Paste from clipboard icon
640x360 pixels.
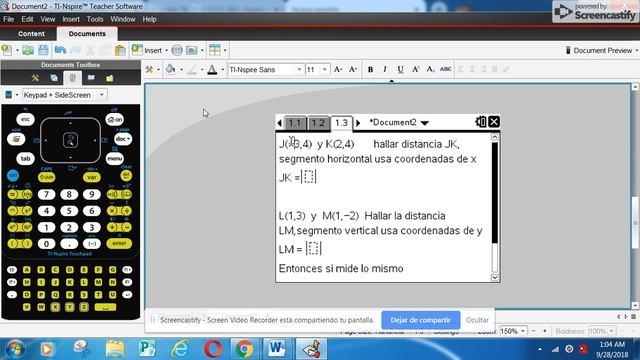[120, 50]
